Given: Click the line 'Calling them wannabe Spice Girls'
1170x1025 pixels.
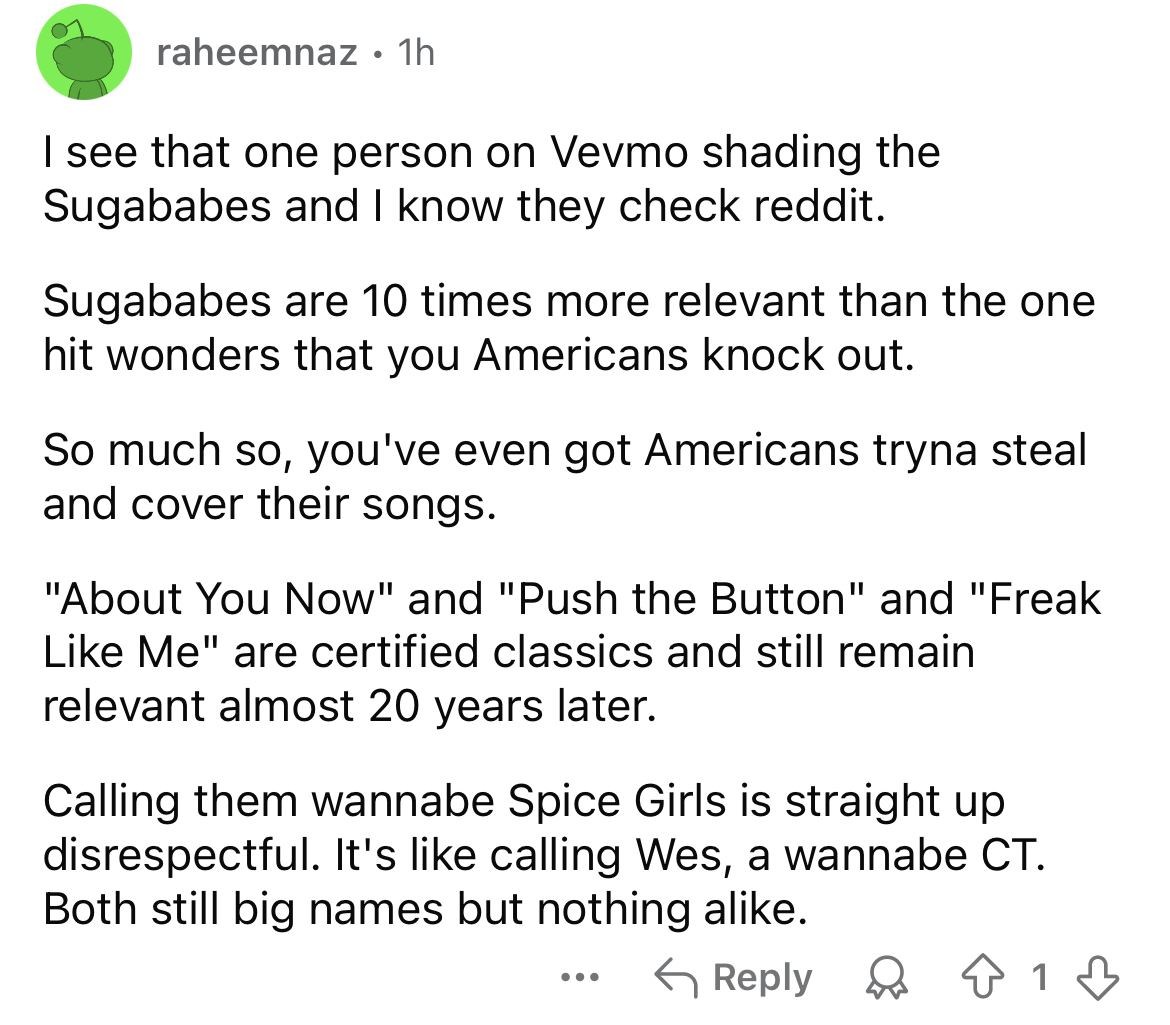Looking at the screenshot, I should point(524,802).
